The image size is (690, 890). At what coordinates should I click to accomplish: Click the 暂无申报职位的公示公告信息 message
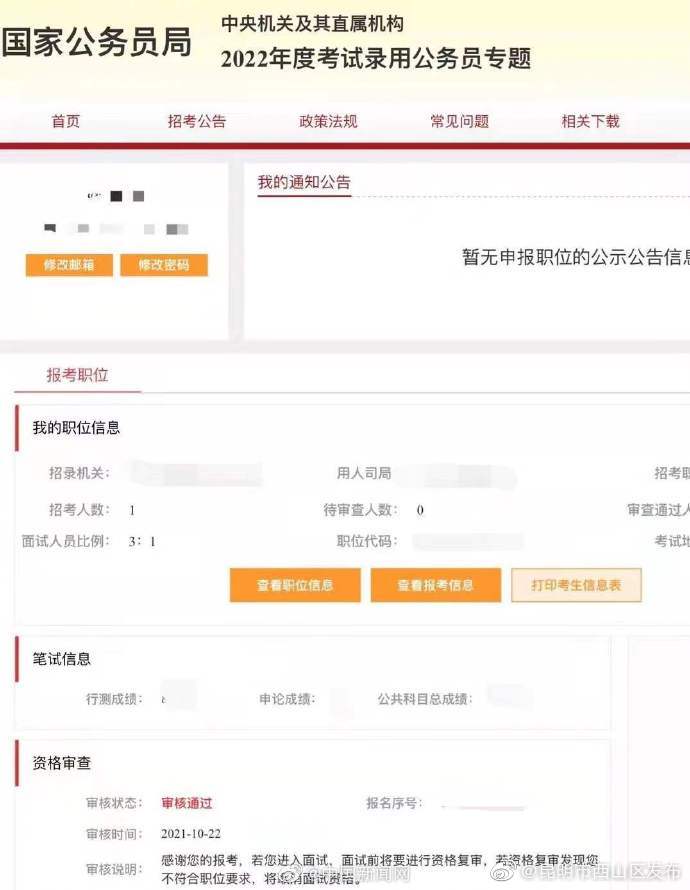pyautogui.click(x=576, y=257)
